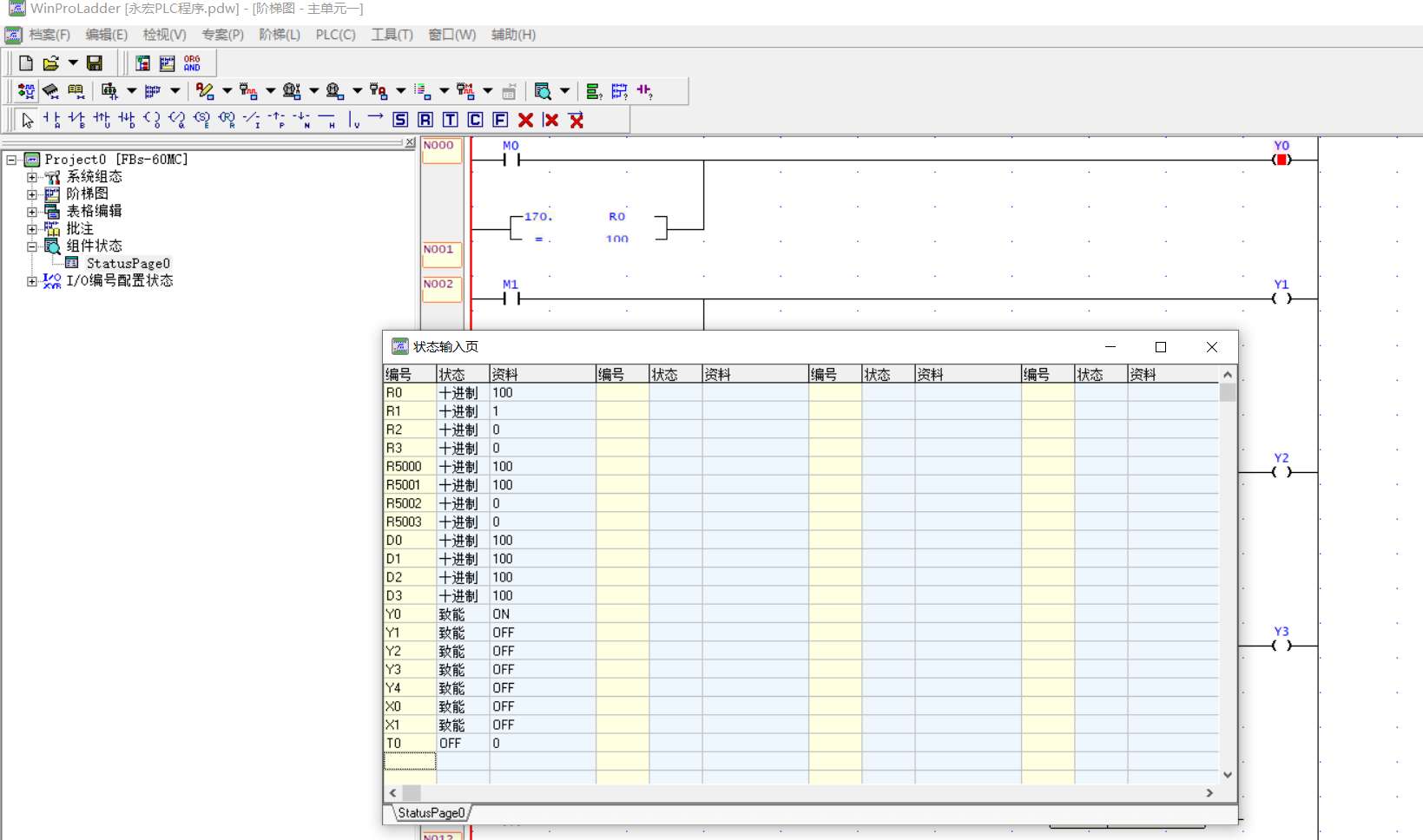Expand the 系统组态 tree node
Viewport: 1423px width, 840px height.
32,177
